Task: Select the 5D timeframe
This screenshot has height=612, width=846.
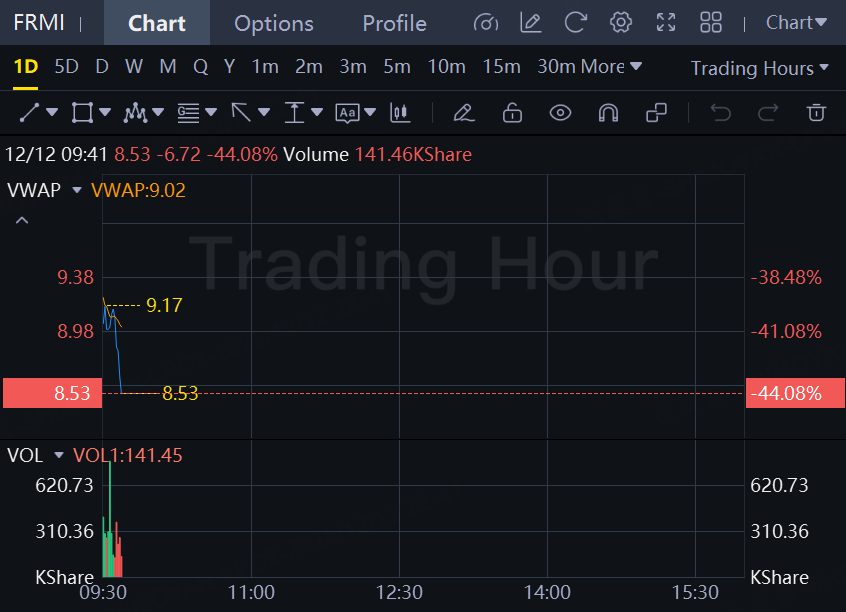Action: [x=66, y=66]
